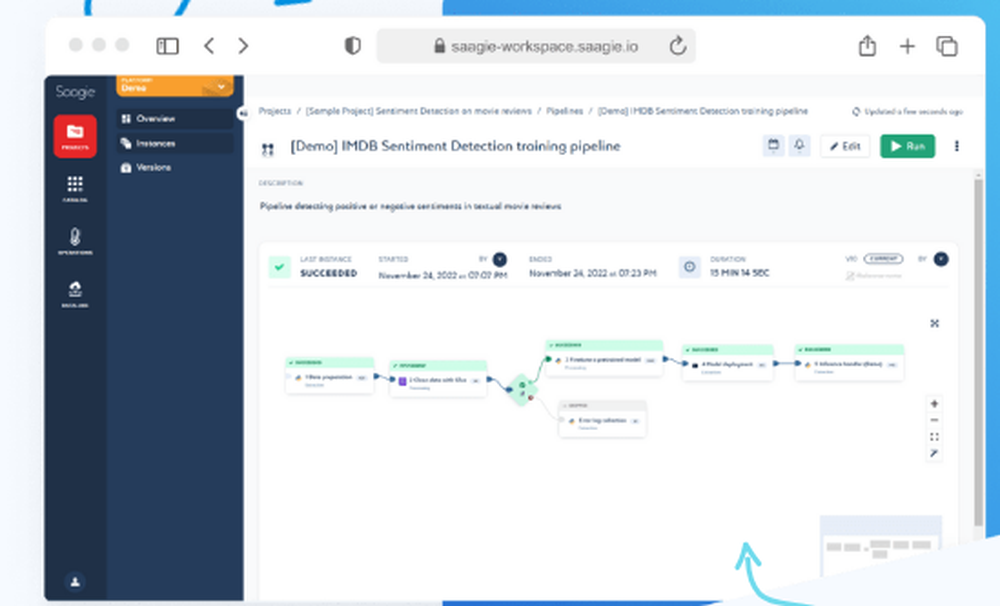
Task: Click the 15 MIN 14 SEC duration value
Action: click(740, 273)
